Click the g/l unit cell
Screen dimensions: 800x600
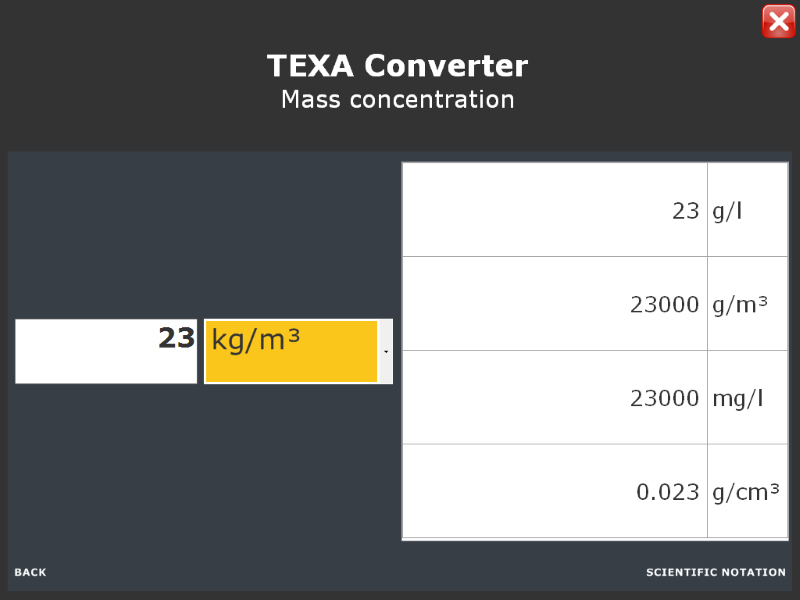(747, 210)
